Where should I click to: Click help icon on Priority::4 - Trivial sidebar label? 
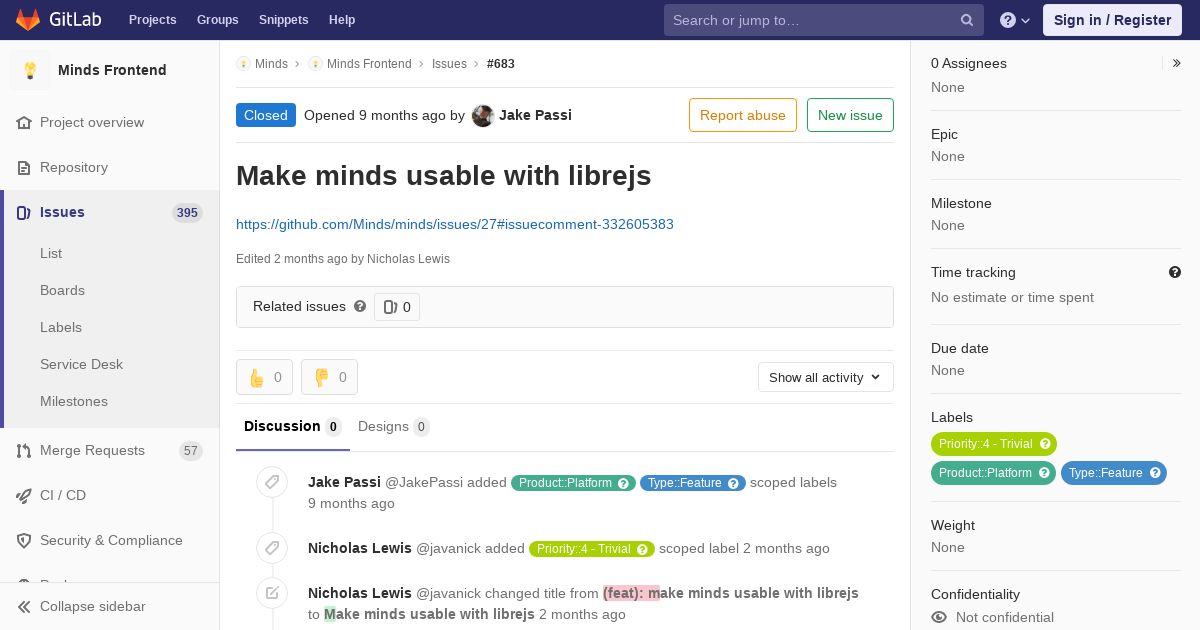[1045, 444]
